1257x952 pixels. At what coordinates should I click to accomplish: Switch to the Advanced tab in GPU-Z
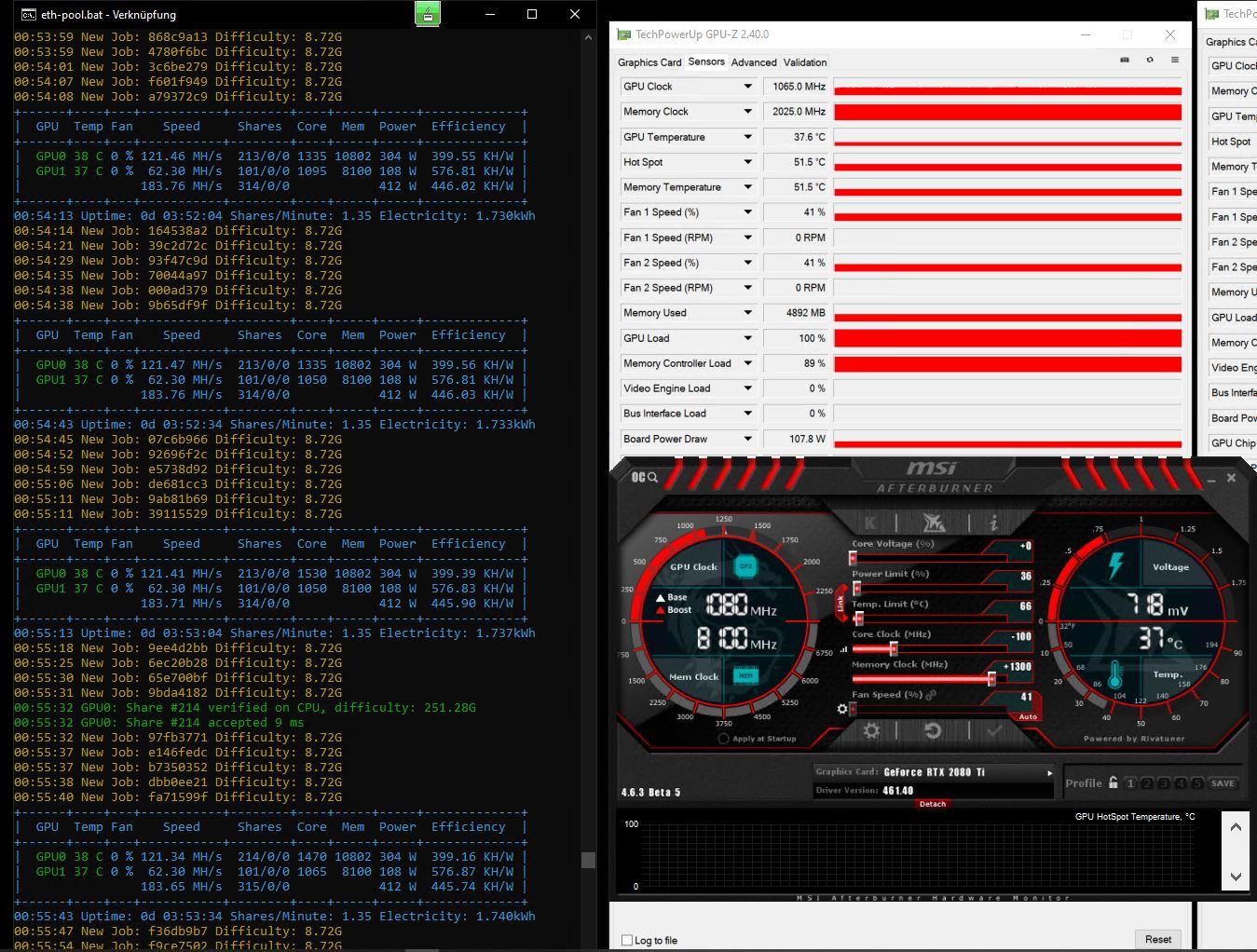click(754, 62)
